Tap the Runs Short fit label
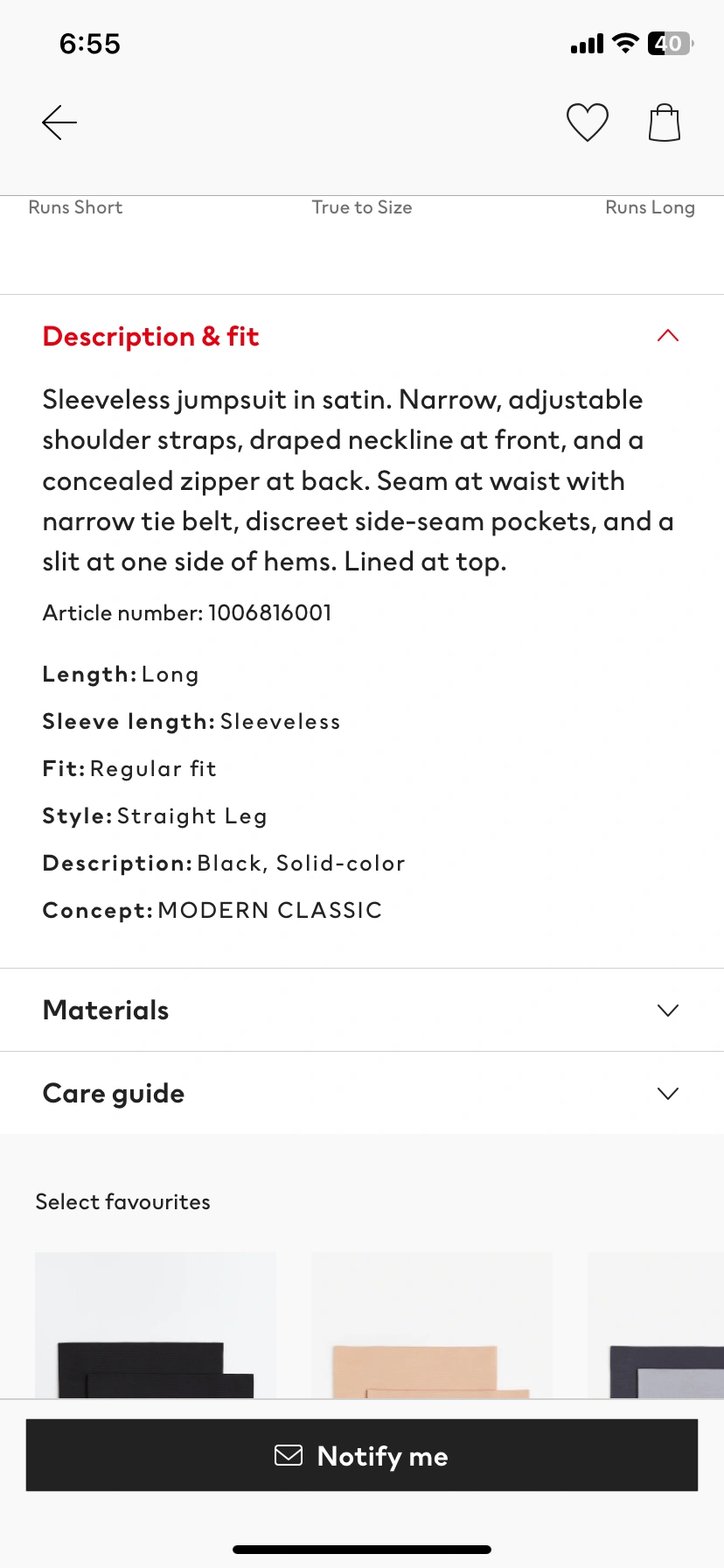724x1568 pixels. click(x=75, y=207)
